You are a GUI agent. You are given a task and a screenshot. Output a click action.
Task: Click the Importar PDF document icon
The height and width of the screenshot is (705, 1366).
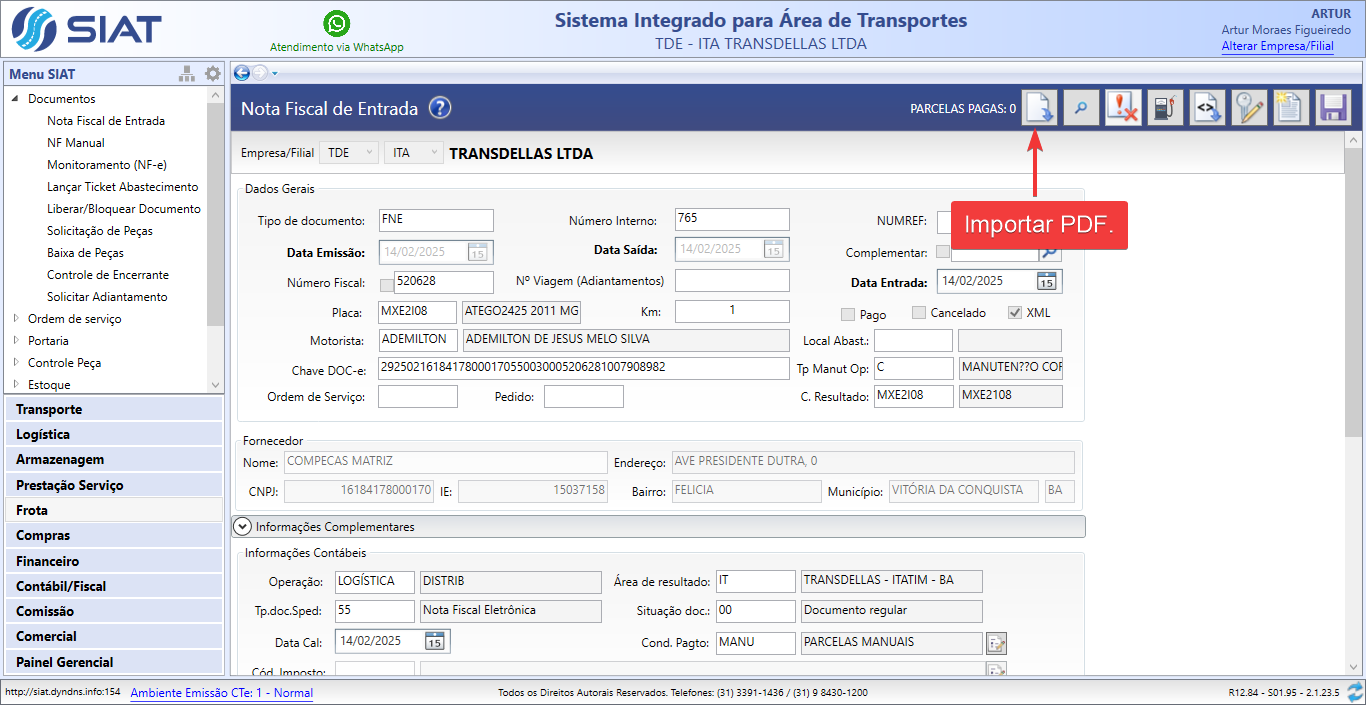click(x=1039, y=108)
